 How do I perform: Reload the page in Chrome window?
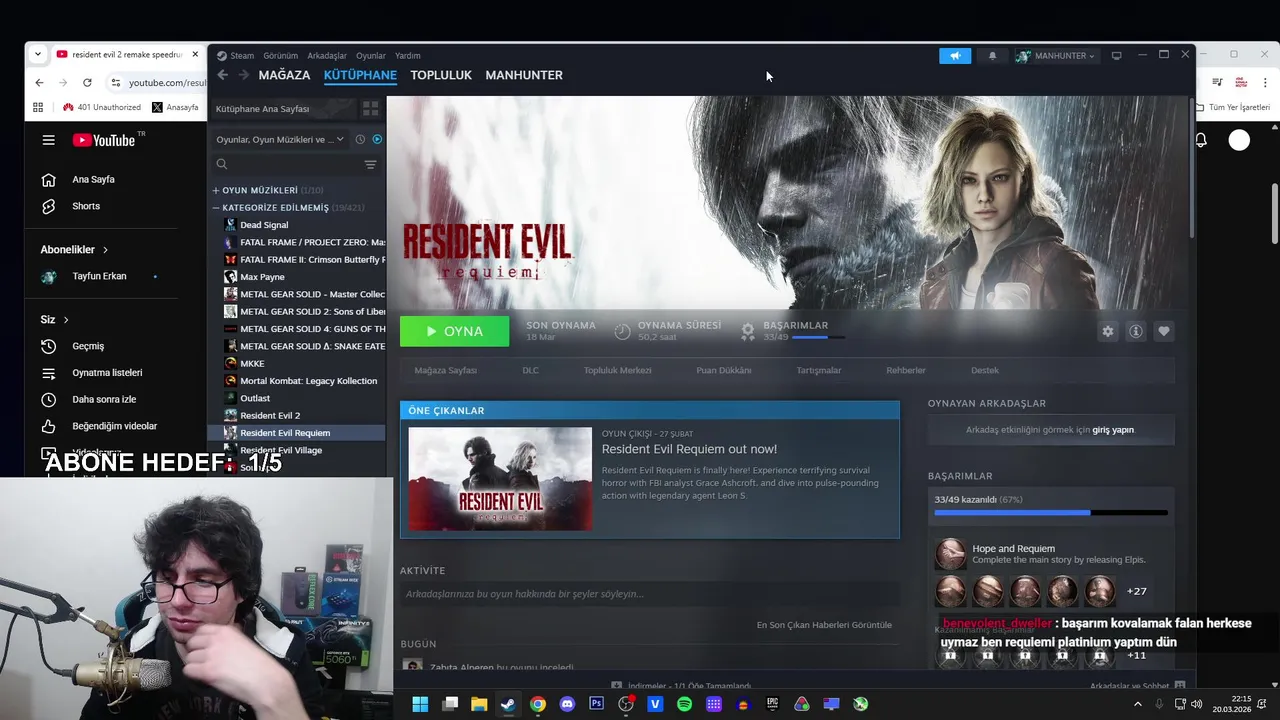coord(87,82)
